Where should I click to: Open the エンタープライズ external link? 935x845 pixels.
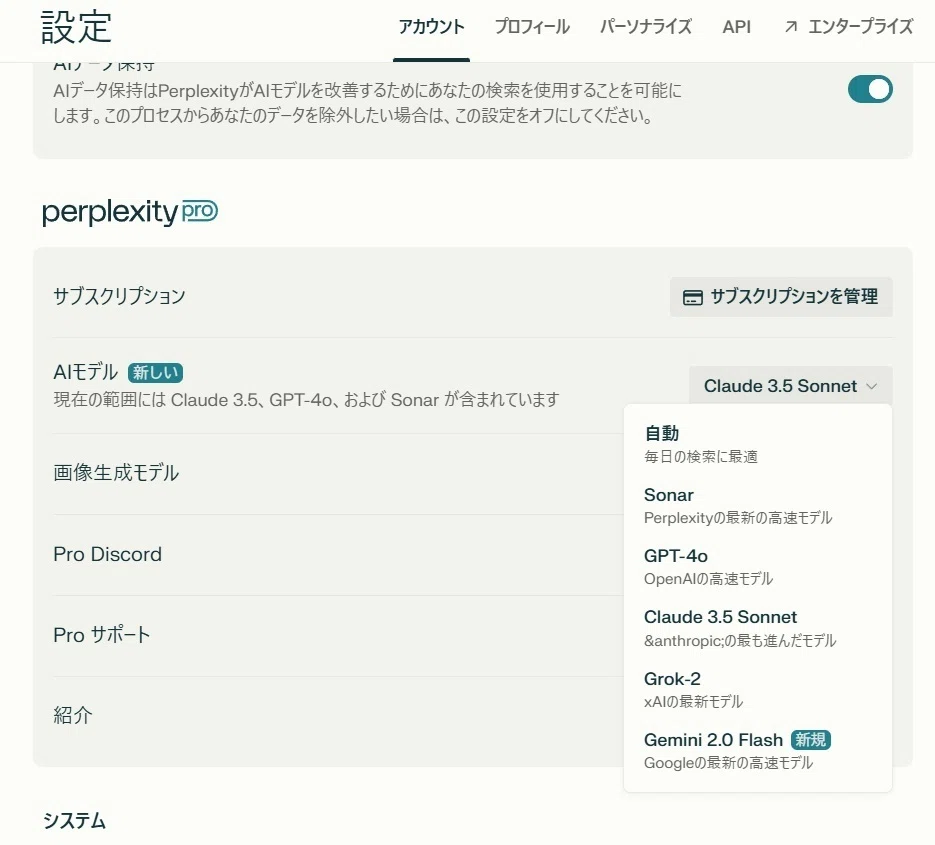849,27
